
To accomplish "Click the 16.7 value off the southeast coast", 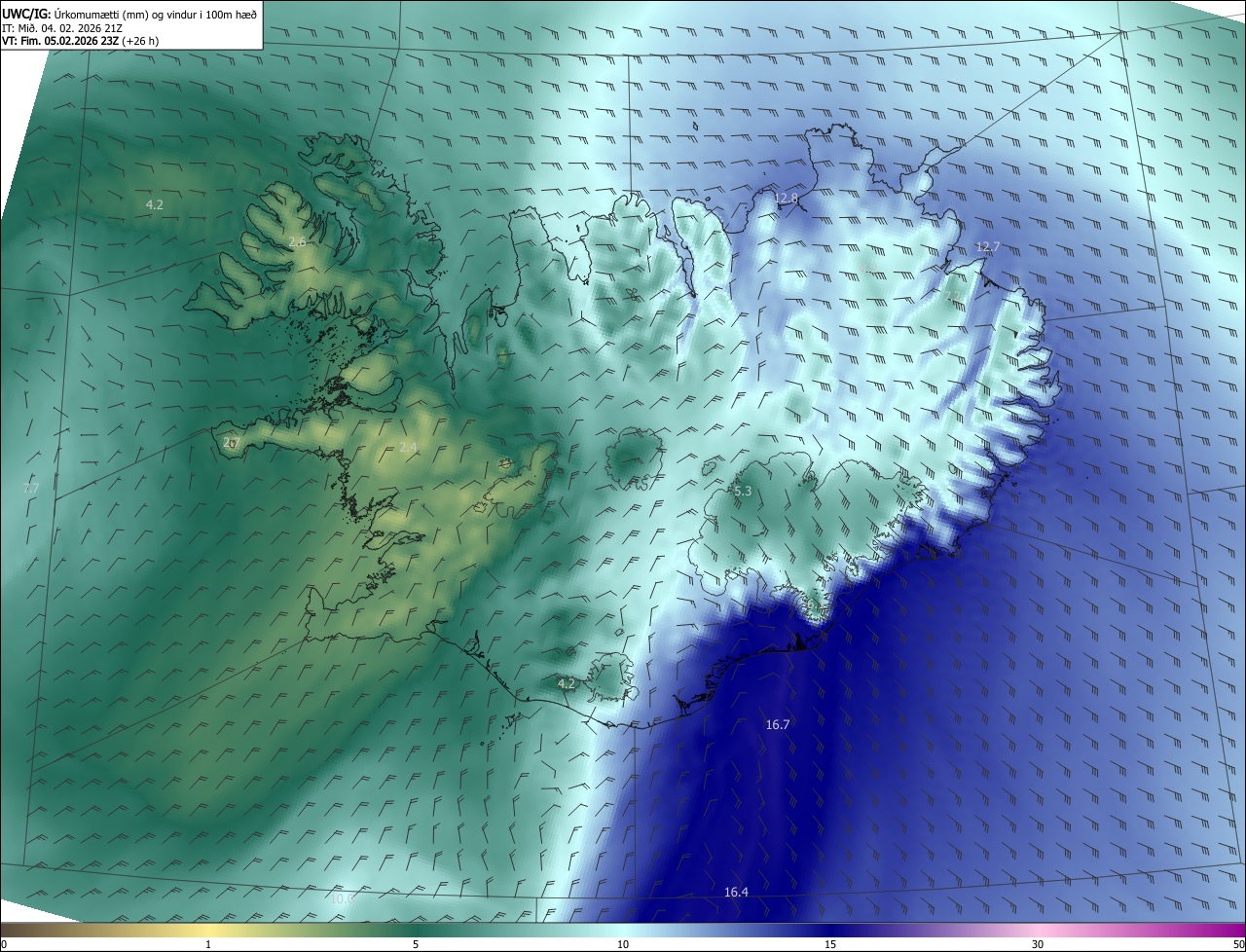I will click(x=778, y=724).
